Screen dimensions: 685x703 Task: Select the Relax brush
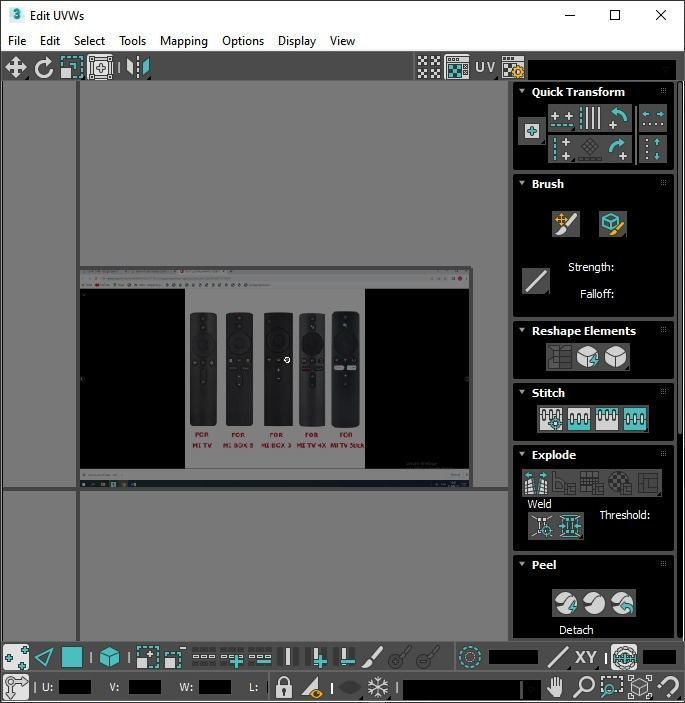coord(613,224)
